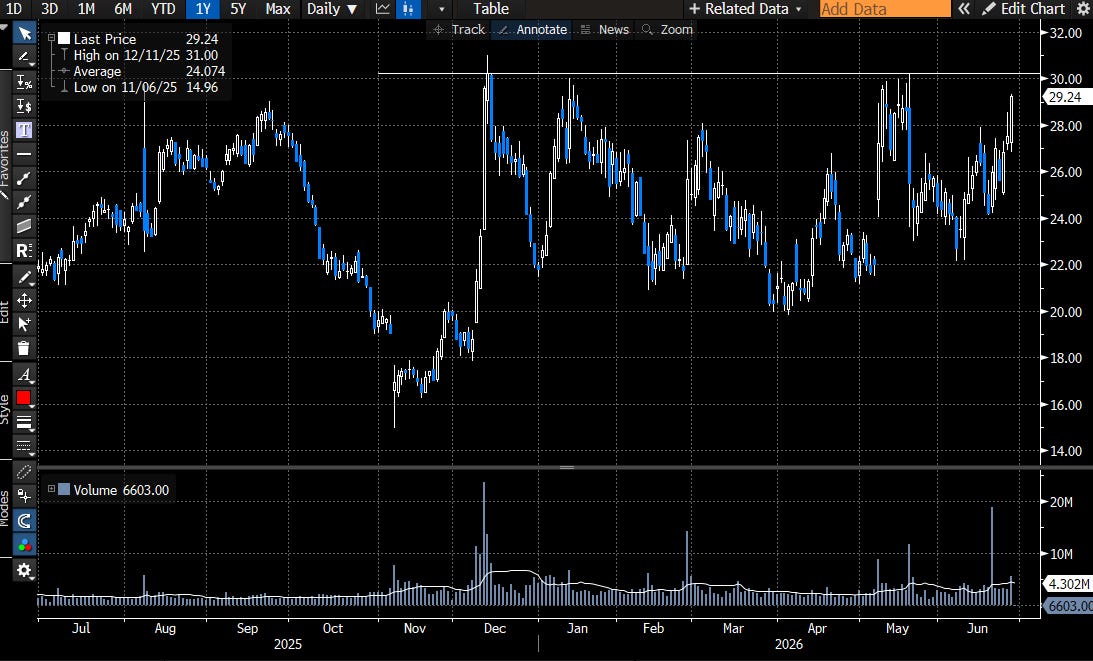Viewport: 1093px width, 661px height.
Task: Toggle the magnet snap mode
Action: tap(24, 521)
